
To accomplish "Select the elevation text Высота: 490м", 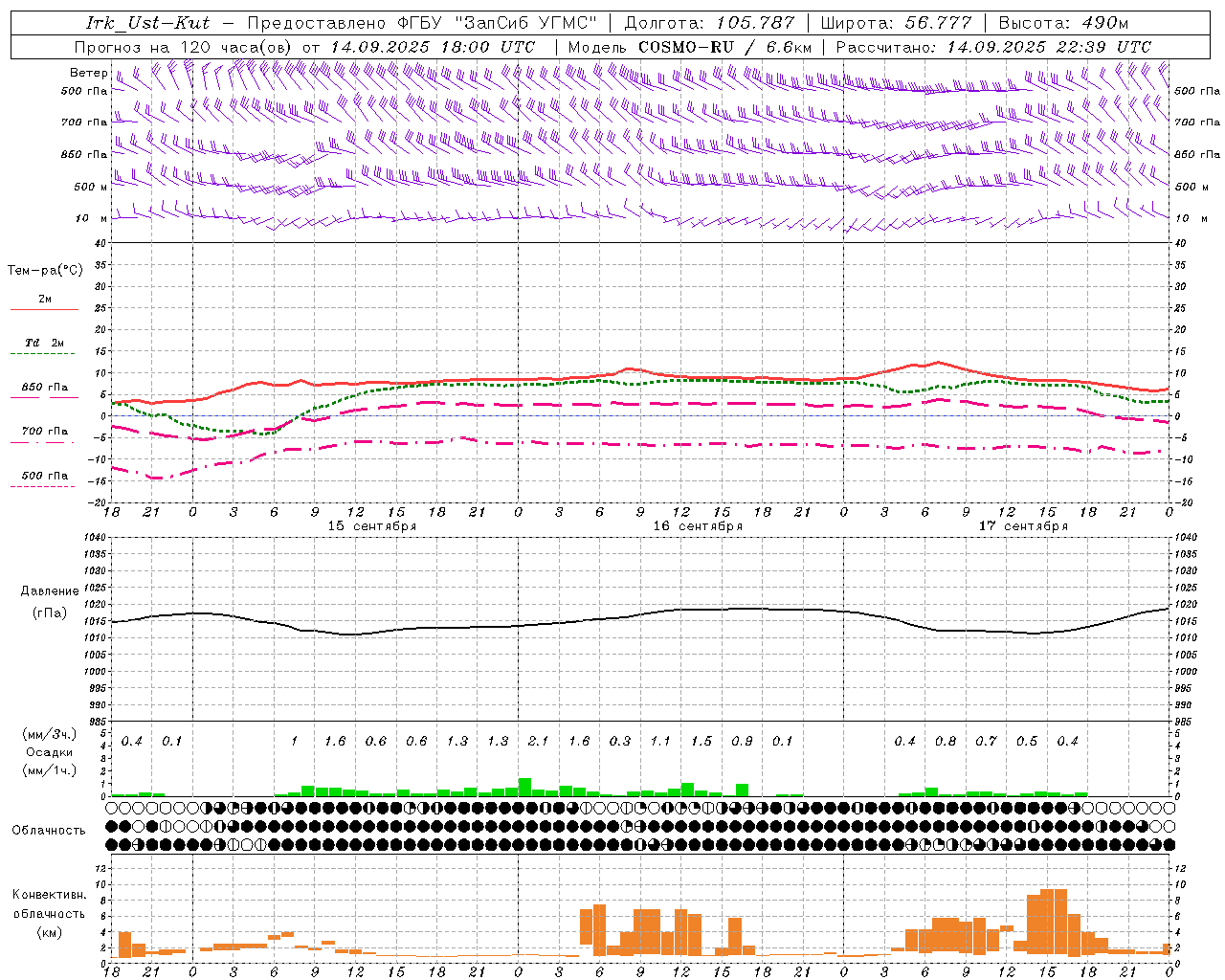I will (x=1063, y=23).
